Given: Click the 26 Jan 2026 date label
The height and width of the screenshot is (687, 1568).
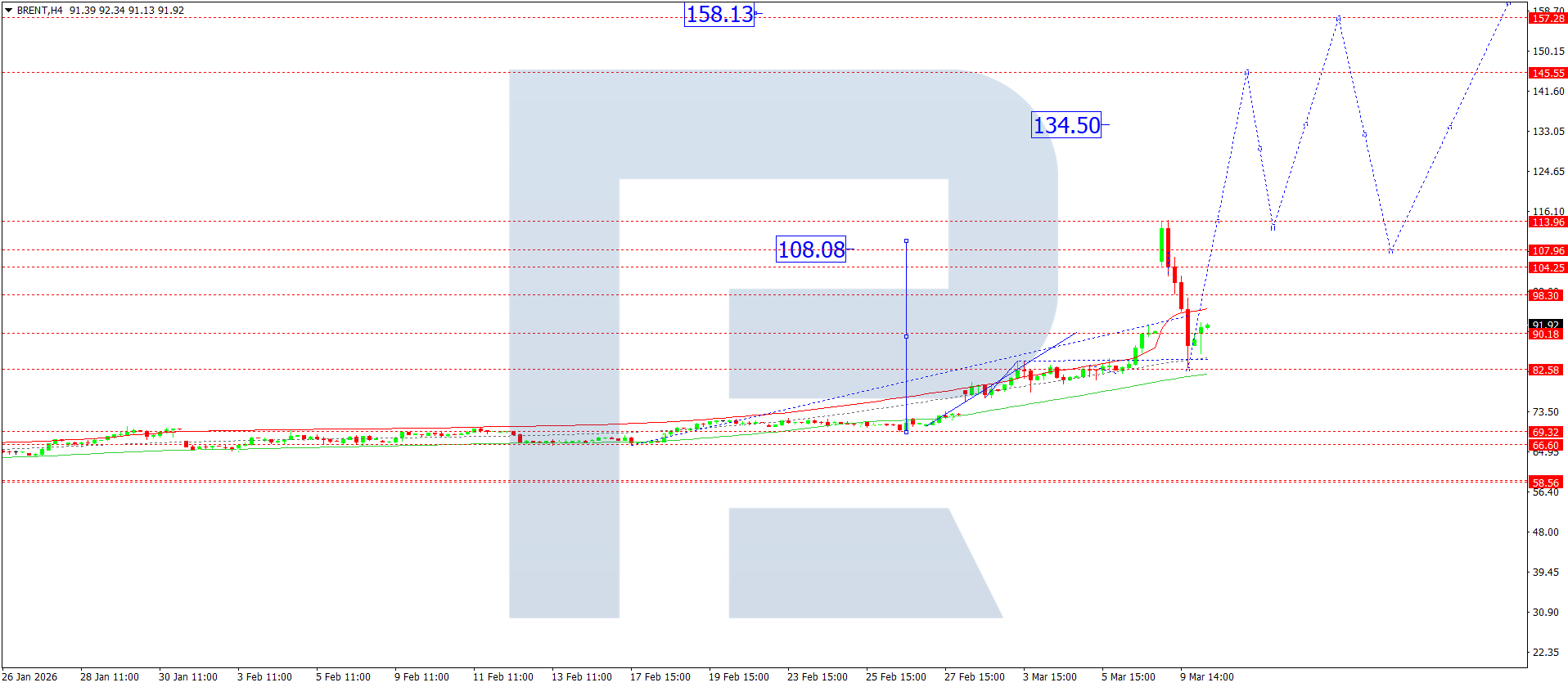Looking at the screenshot, I should tap(29, 676).
